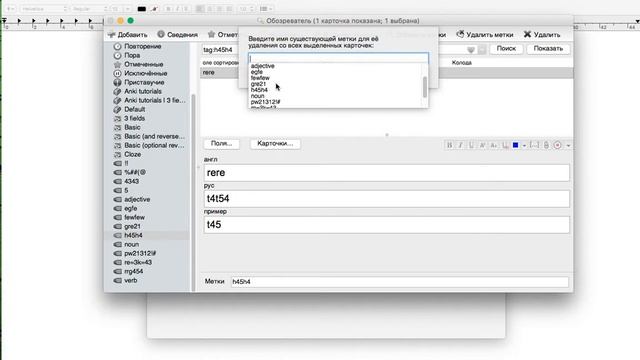
Task: Apply the blue text color swatch
Action: point(516,145)
